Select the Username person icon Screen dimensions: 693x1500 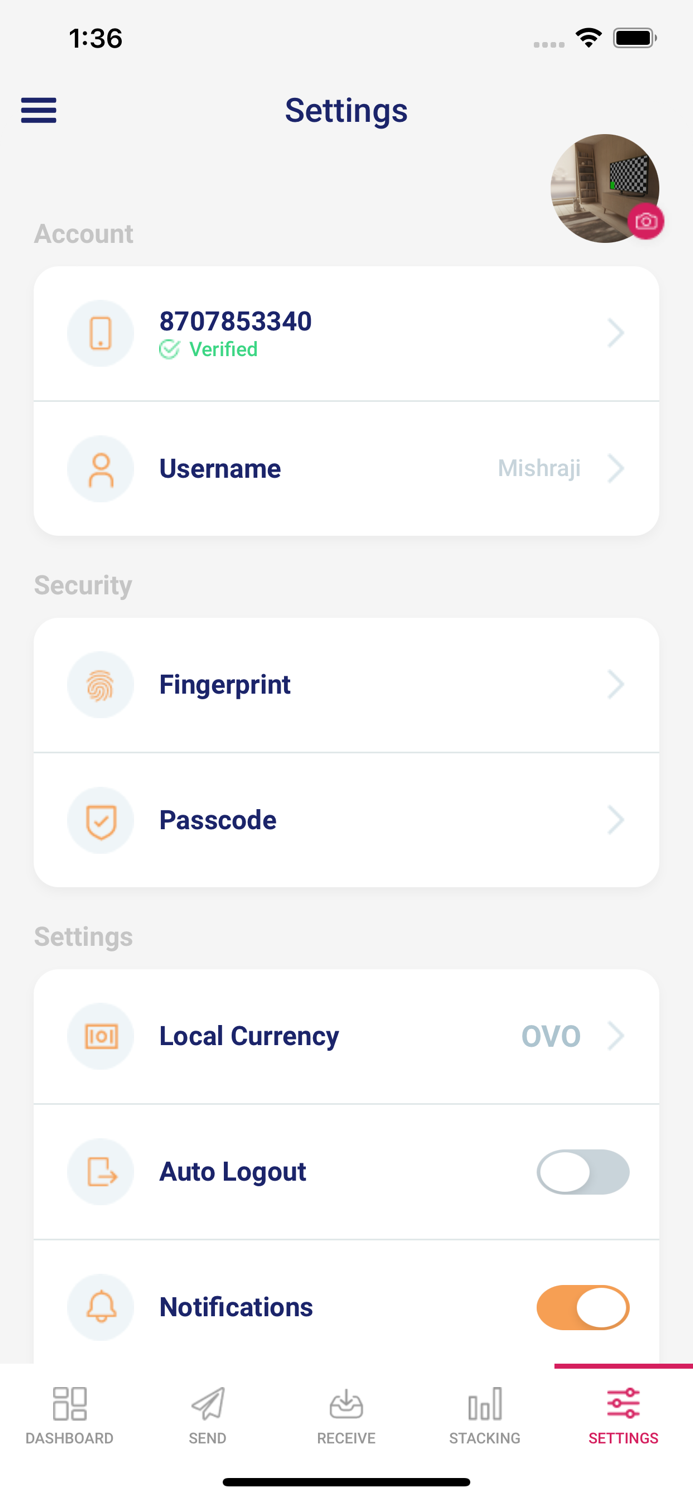[100, 468]
